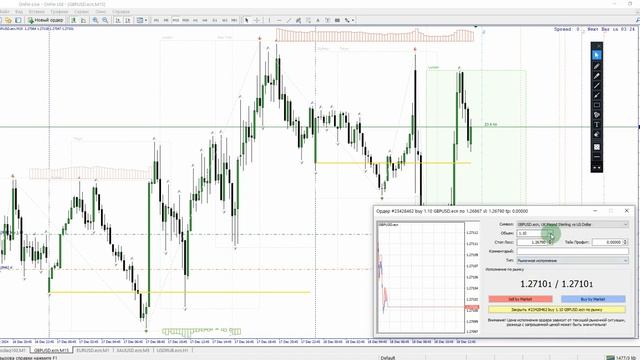Click the Comment field in the order dialog

point(573,251)
